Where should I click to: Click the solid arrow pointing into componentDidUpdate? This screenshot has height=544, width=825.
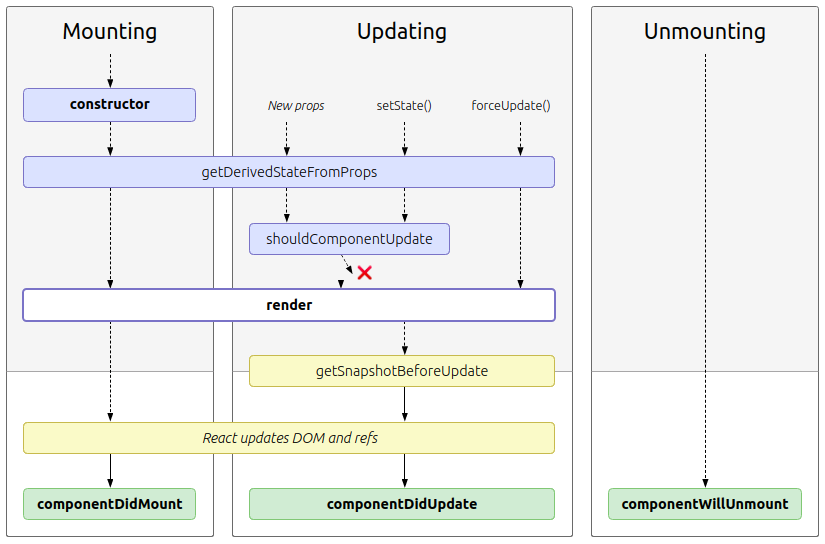coord(405,471)
